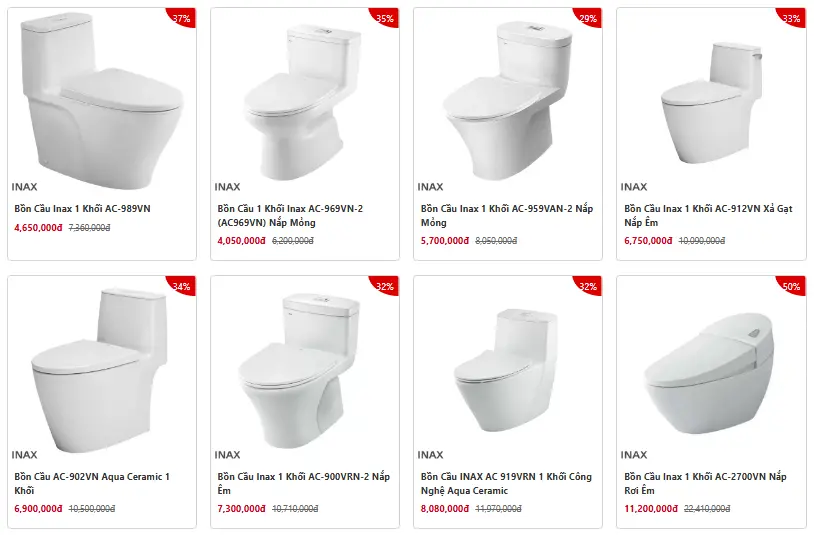Image resolution: width=814 pixels, height=535 pixels.
Task: Click the AC-902VN Aqua Ceramic 1 Khối title
Action: coord(92,484)
